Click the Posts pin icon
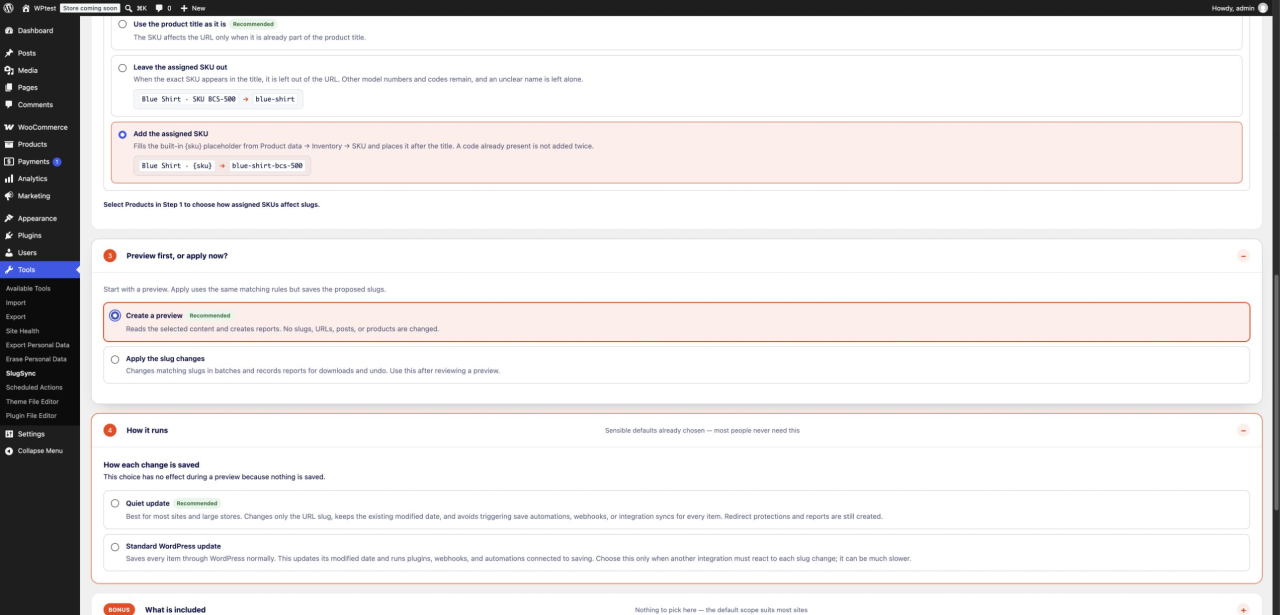The image size is (1280, 615). pos(9,53)
